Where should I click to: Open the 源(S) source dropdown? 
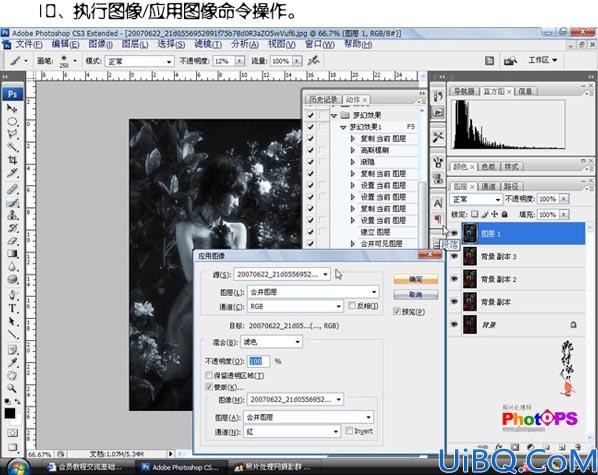click(x=282, y=274)
